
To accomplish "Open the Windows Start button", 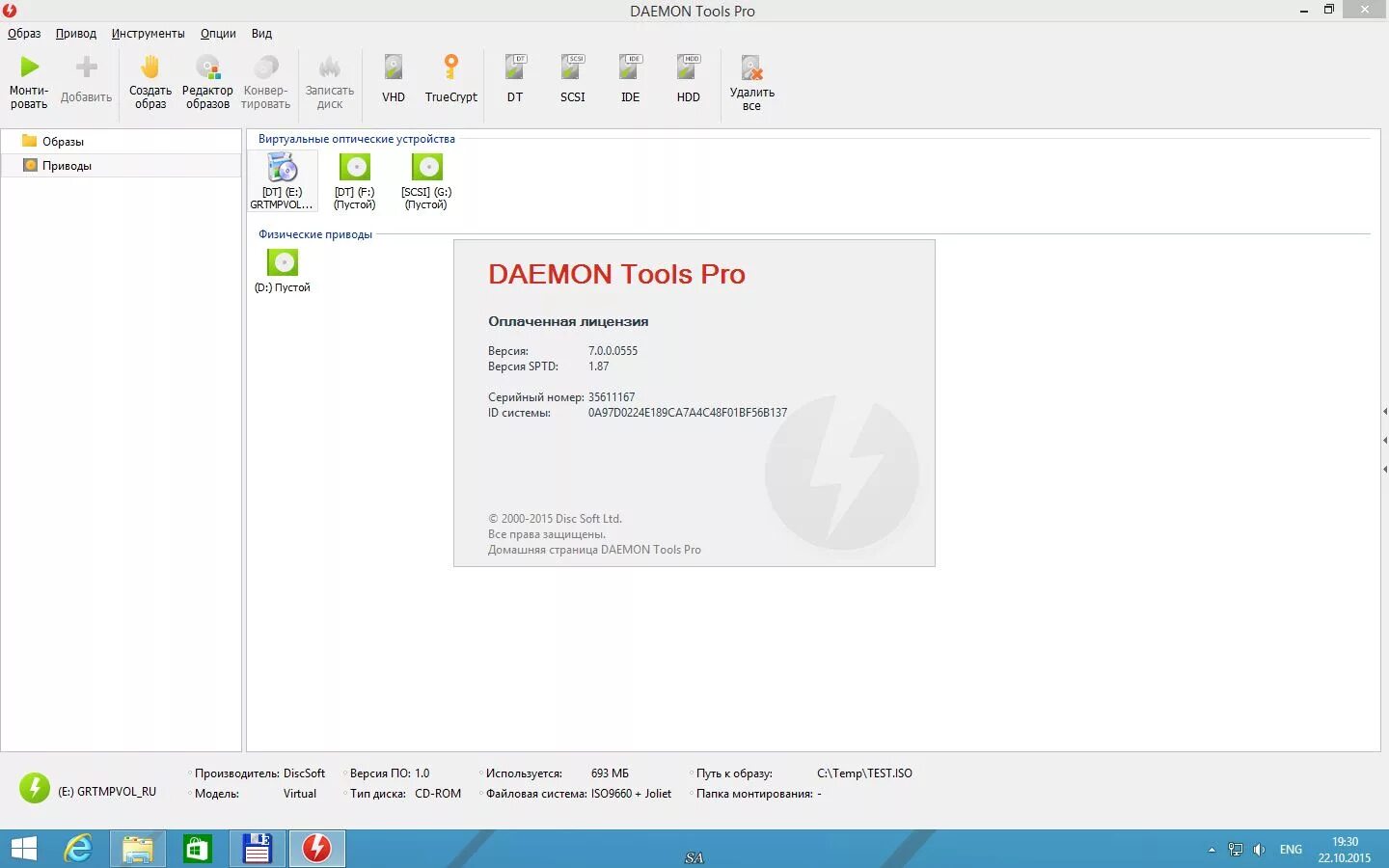I will tap(24, 849).
